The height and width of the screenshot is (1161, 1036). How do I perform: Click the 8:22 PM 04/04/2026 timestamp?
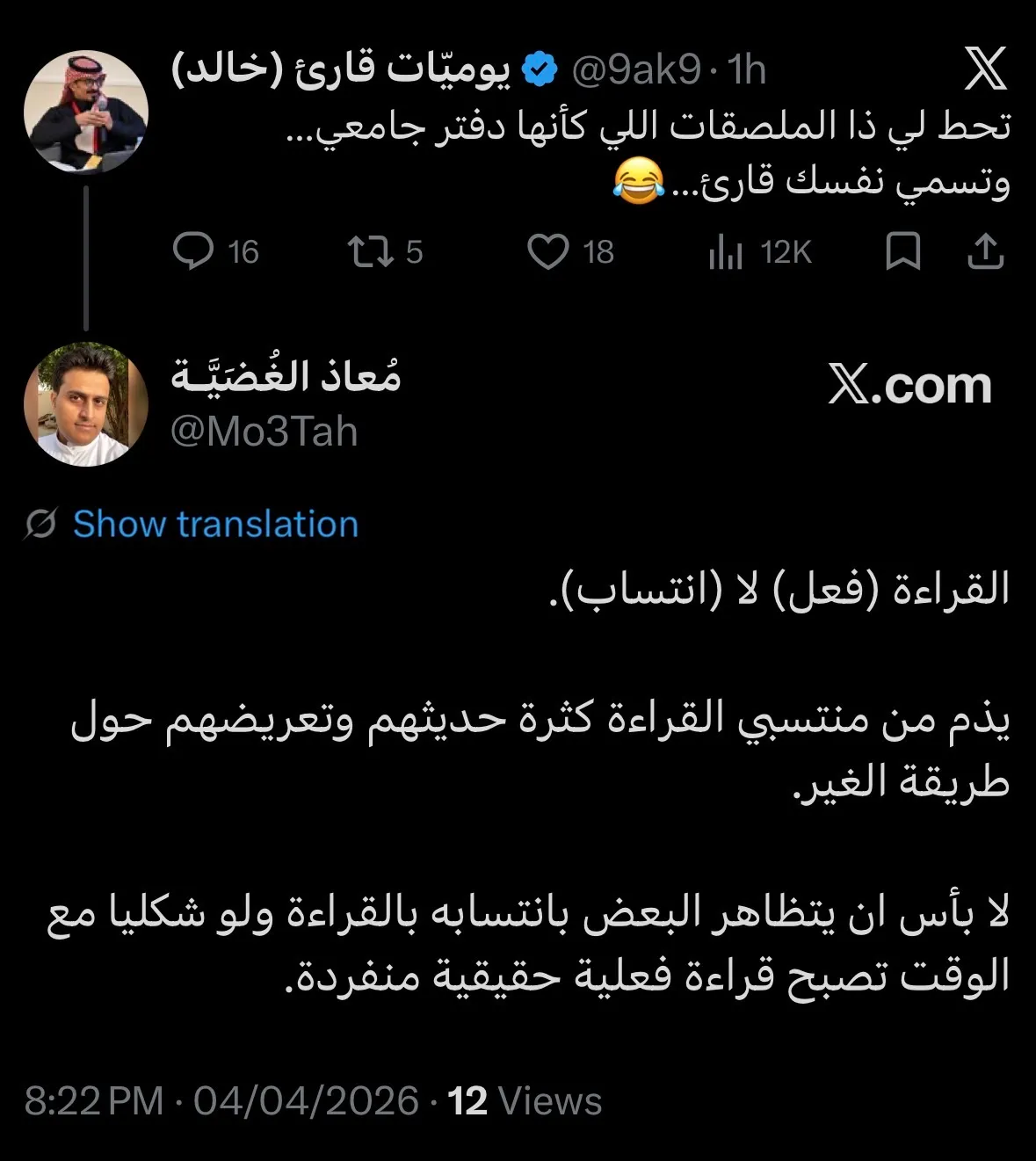coord(221,1101)
